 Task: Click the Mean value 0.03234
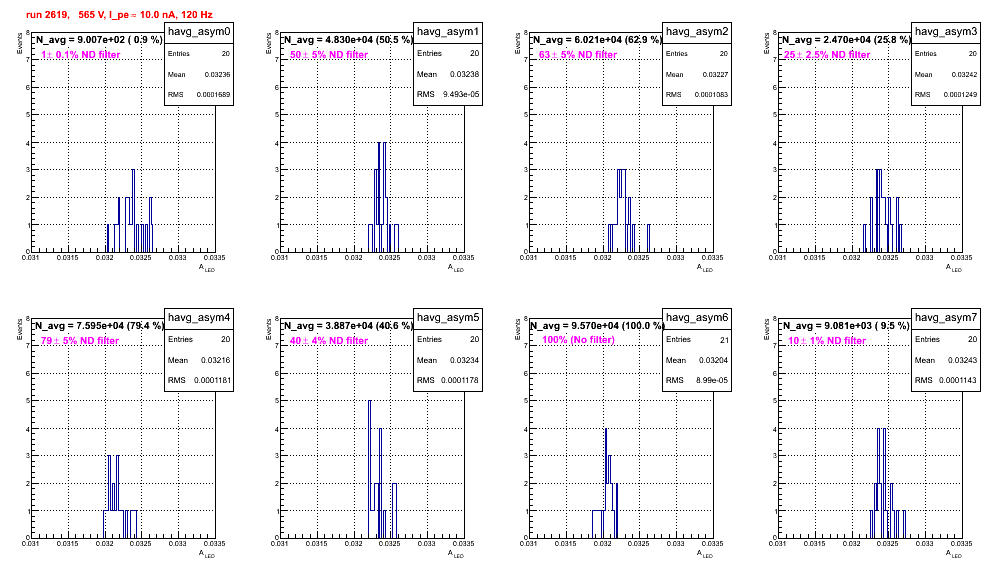[x=464, y=360]
